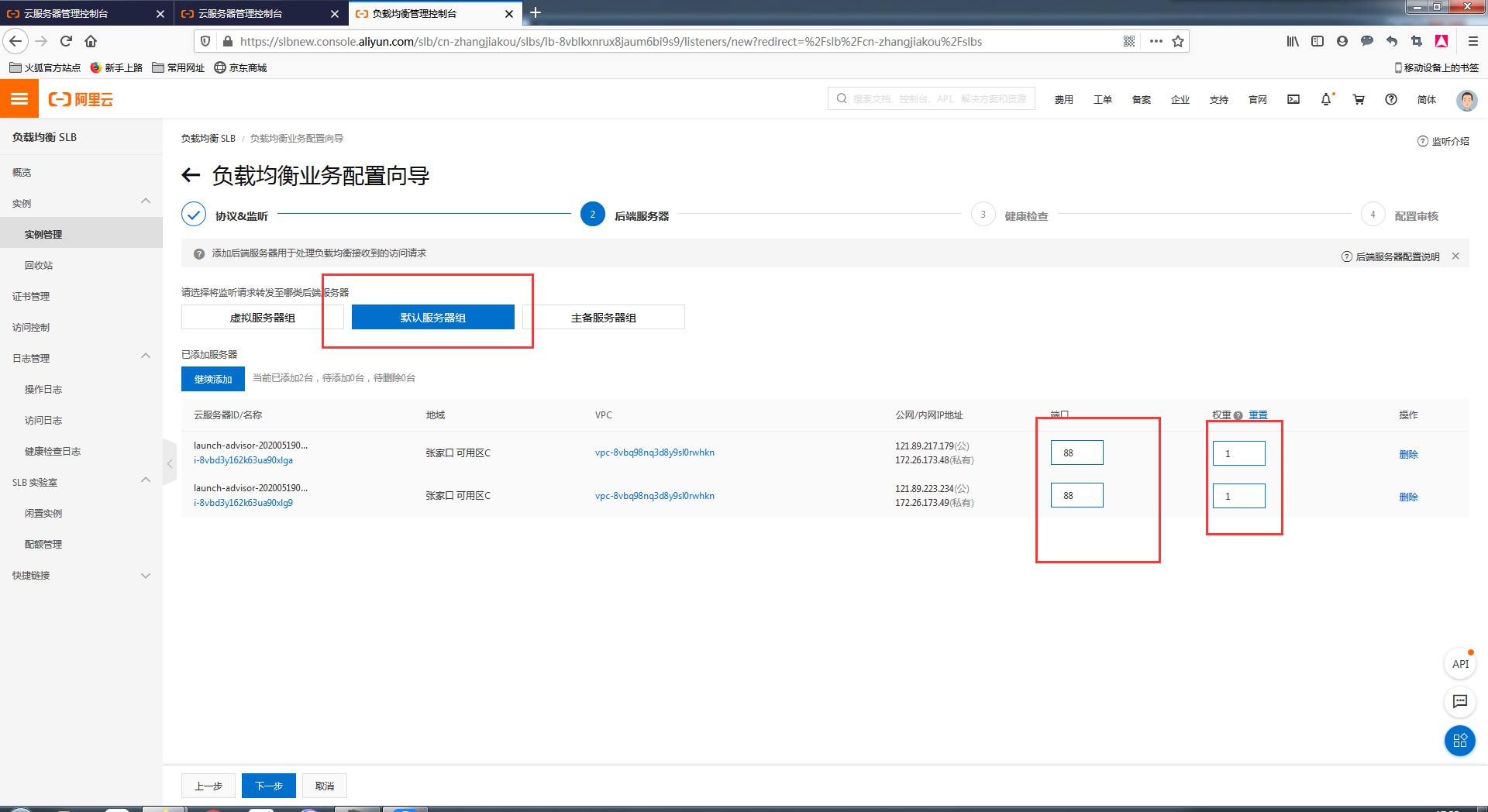
Task: Open the Cloud Shell terminal icon
Action: coord(1293,99)
